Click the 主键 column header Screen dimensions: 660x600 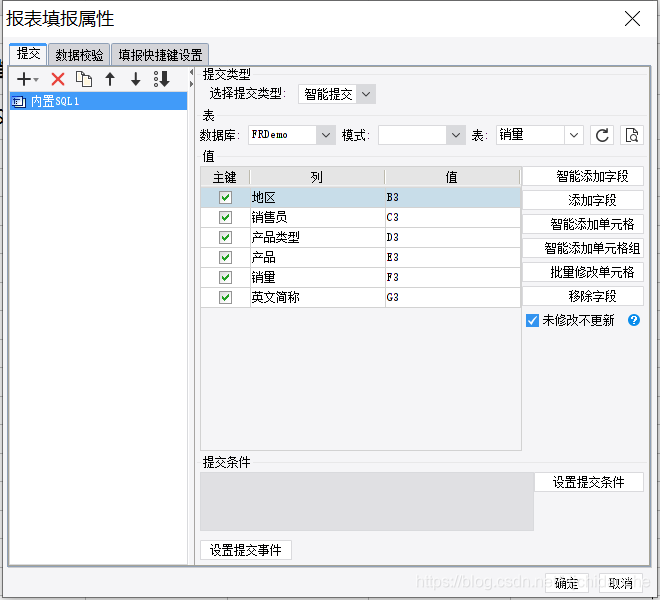(x=225, y=177)
